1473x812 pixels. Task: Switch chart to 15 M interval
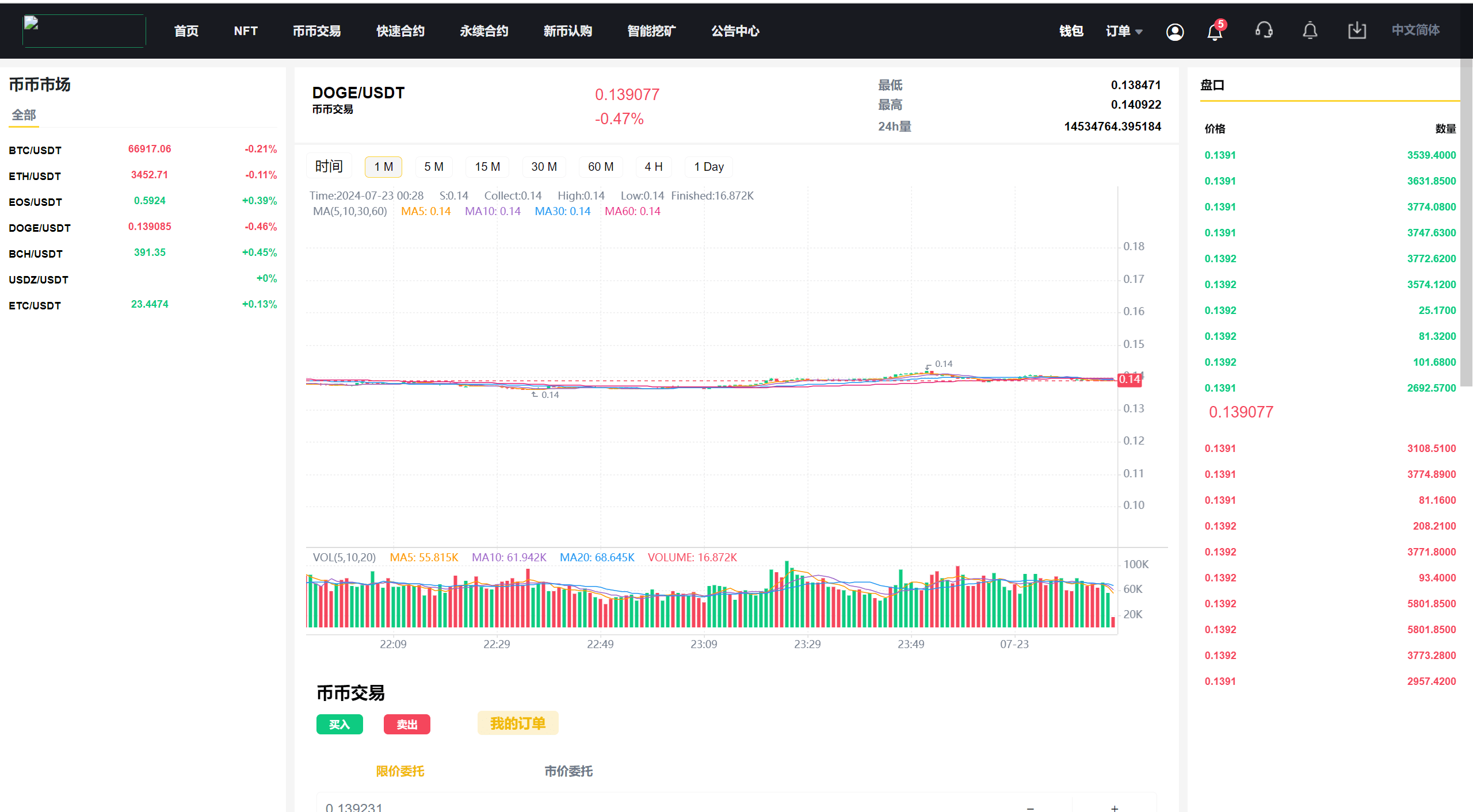point(487,167)
